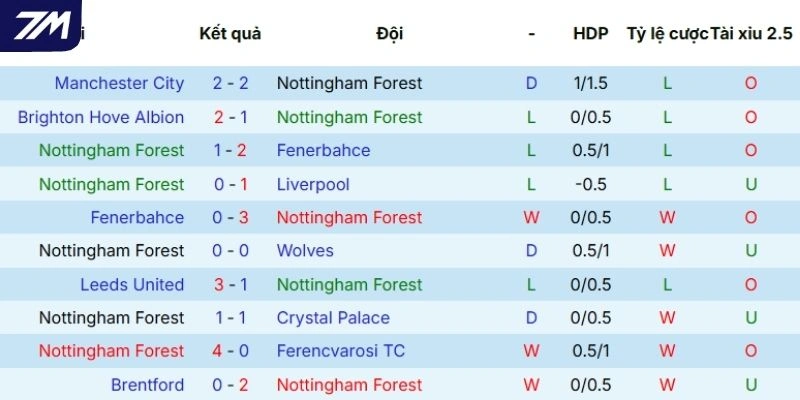
Task: Click the Tài xỉu 2.5 header
Action: (751, 33)
